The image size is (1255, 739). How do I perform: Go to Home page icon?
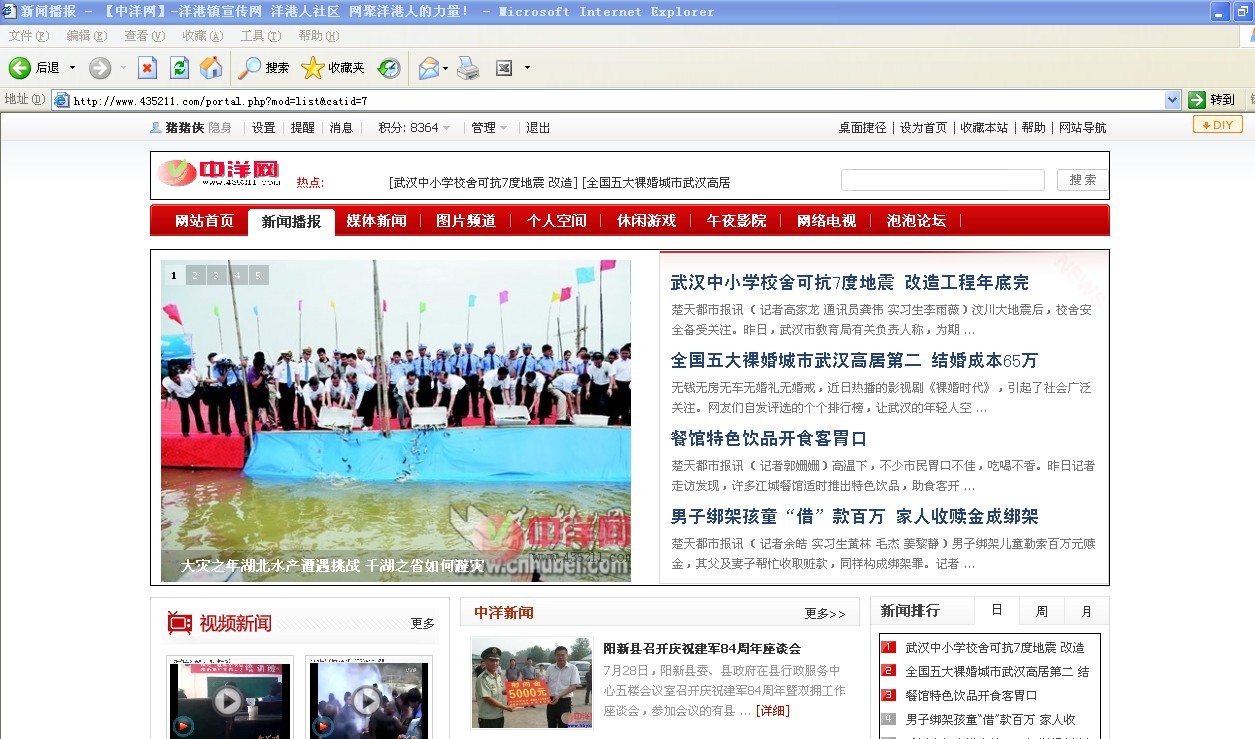[x=211, y=67]
